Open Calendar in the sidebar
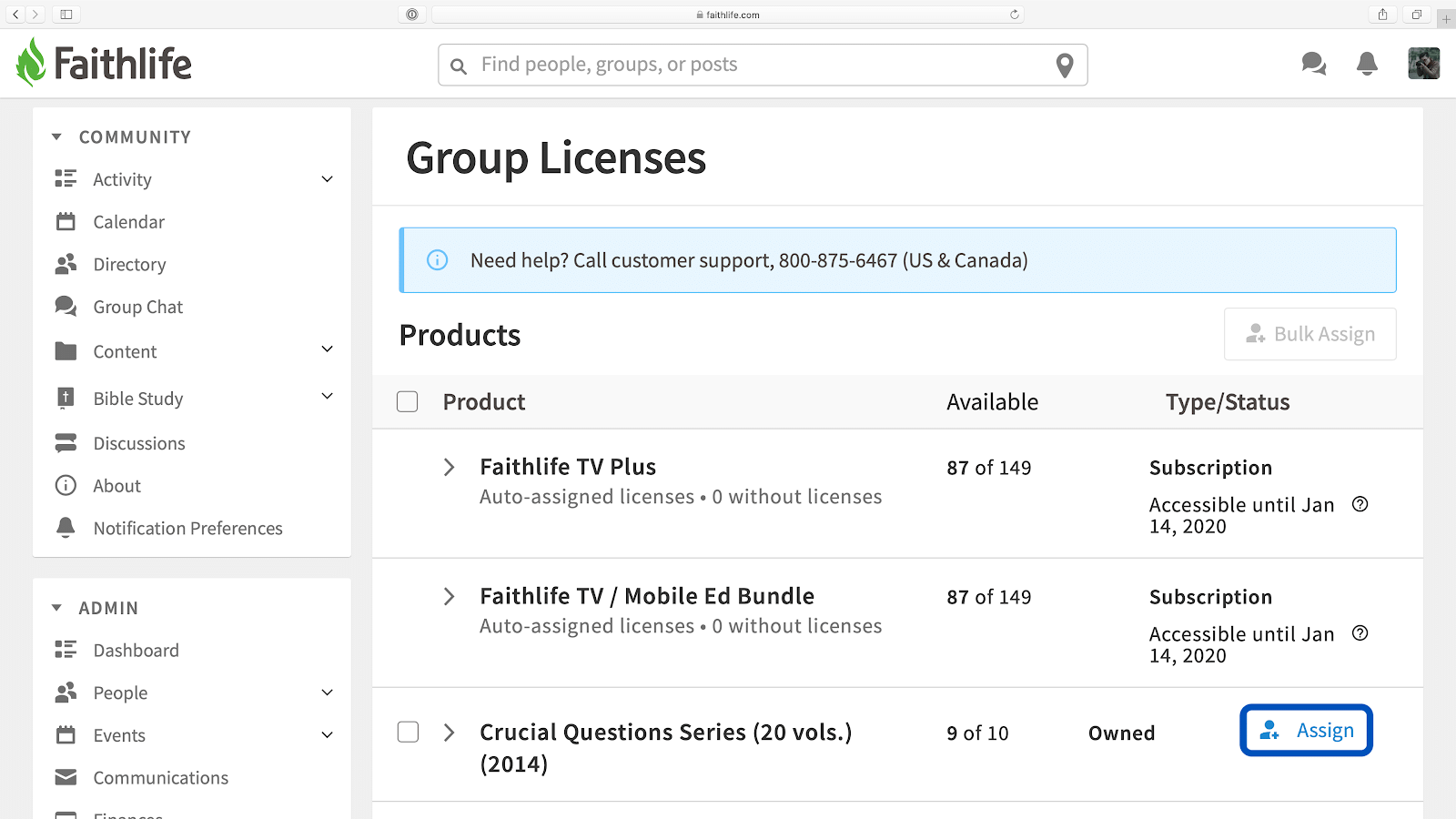 tap(128, 222)
